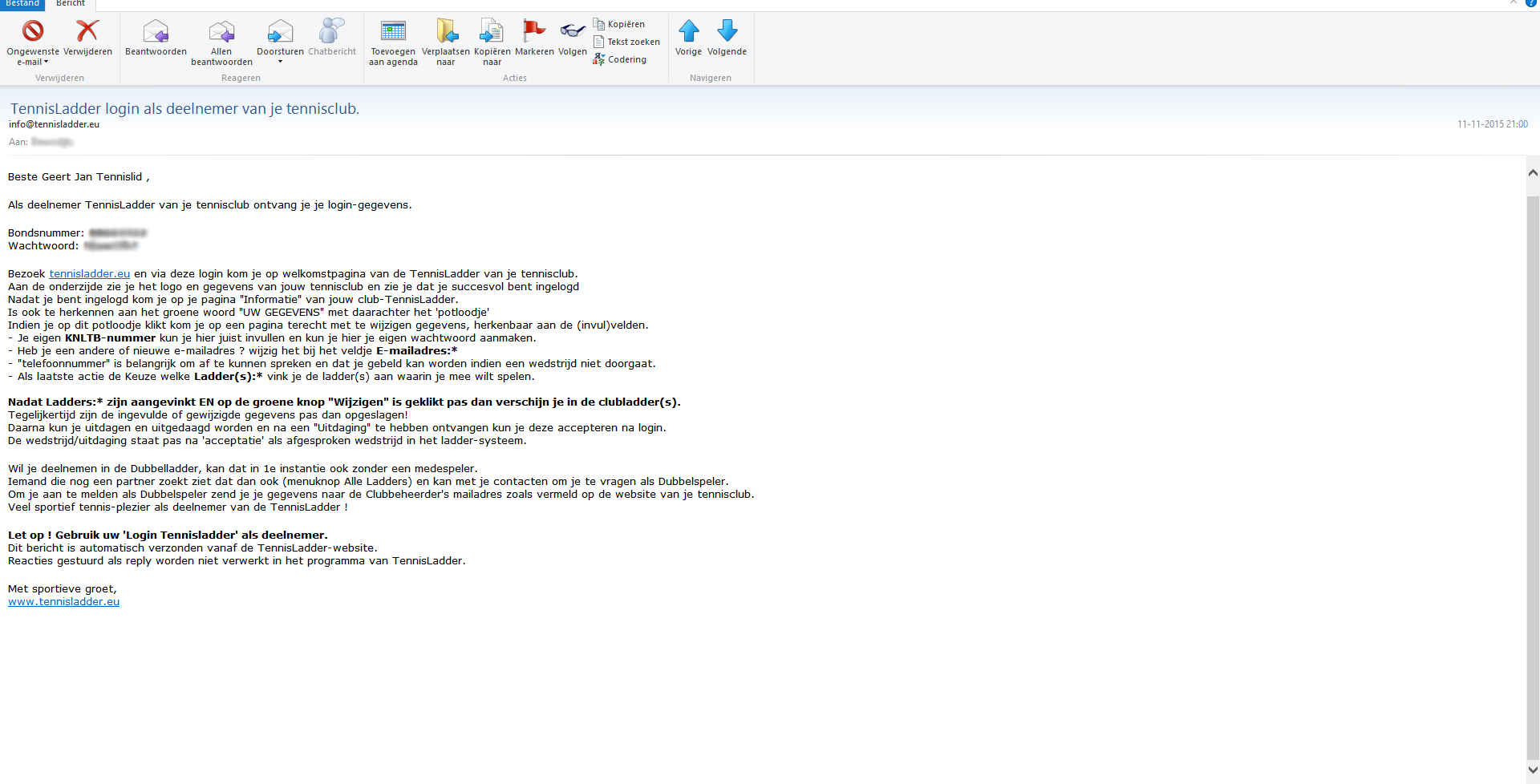
Task: Collapse the ribbon with the caret icon
Action: point(1513,3)
